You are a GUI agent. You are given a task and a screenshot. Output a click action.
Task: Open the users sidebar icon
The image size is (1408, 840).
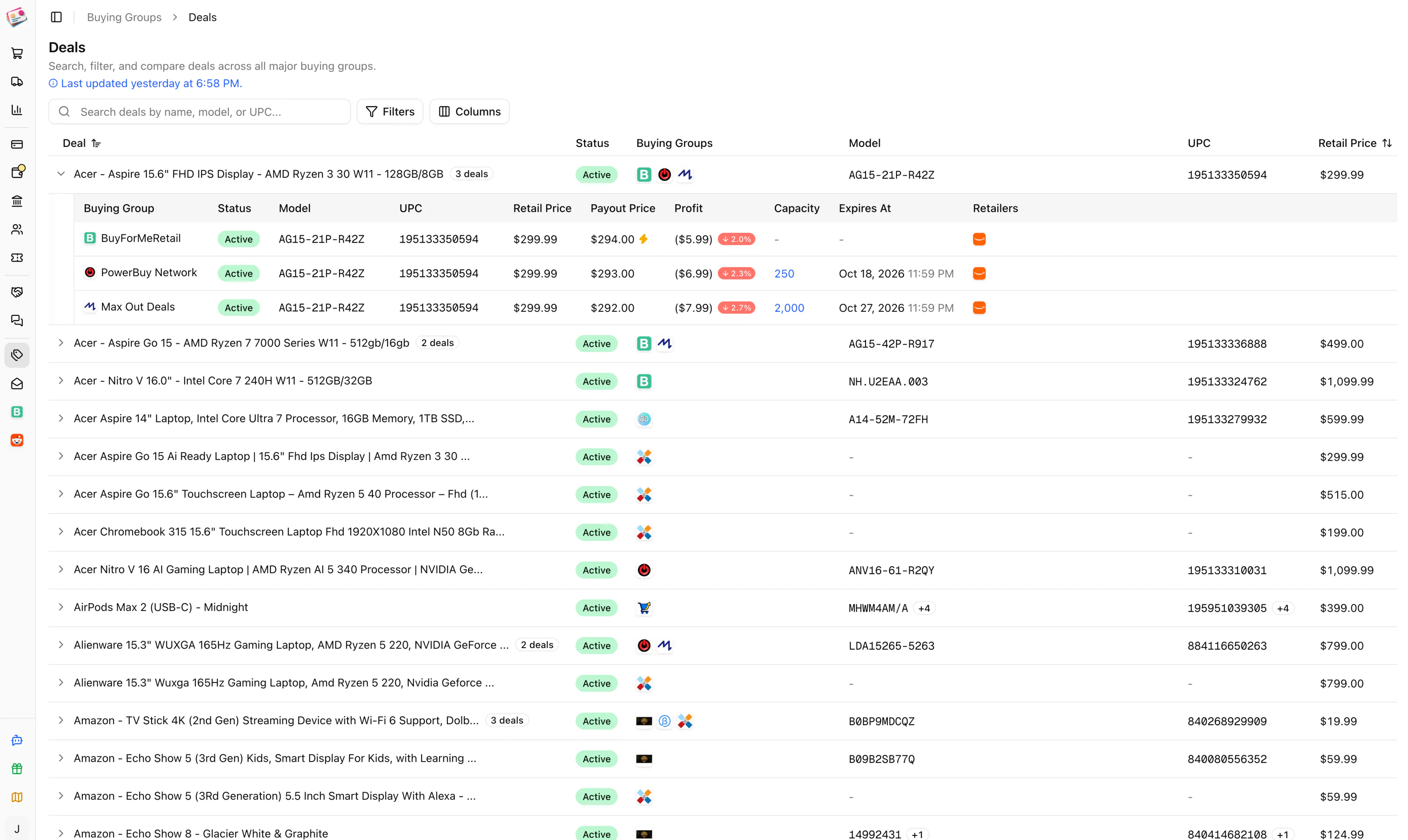(17, 229)
